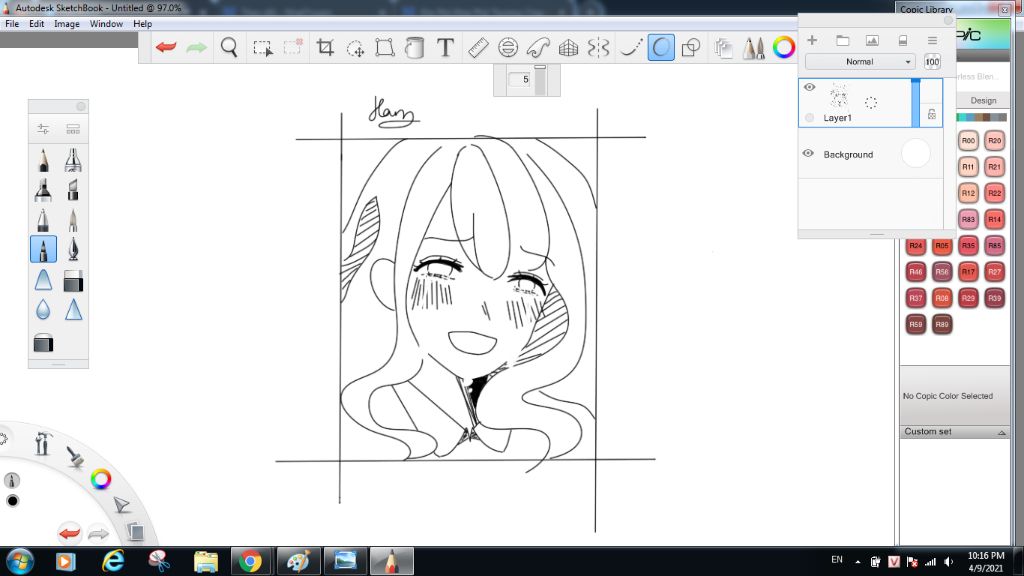
Task: Toggle the Symmetry tool
Action: click(598, 47)
